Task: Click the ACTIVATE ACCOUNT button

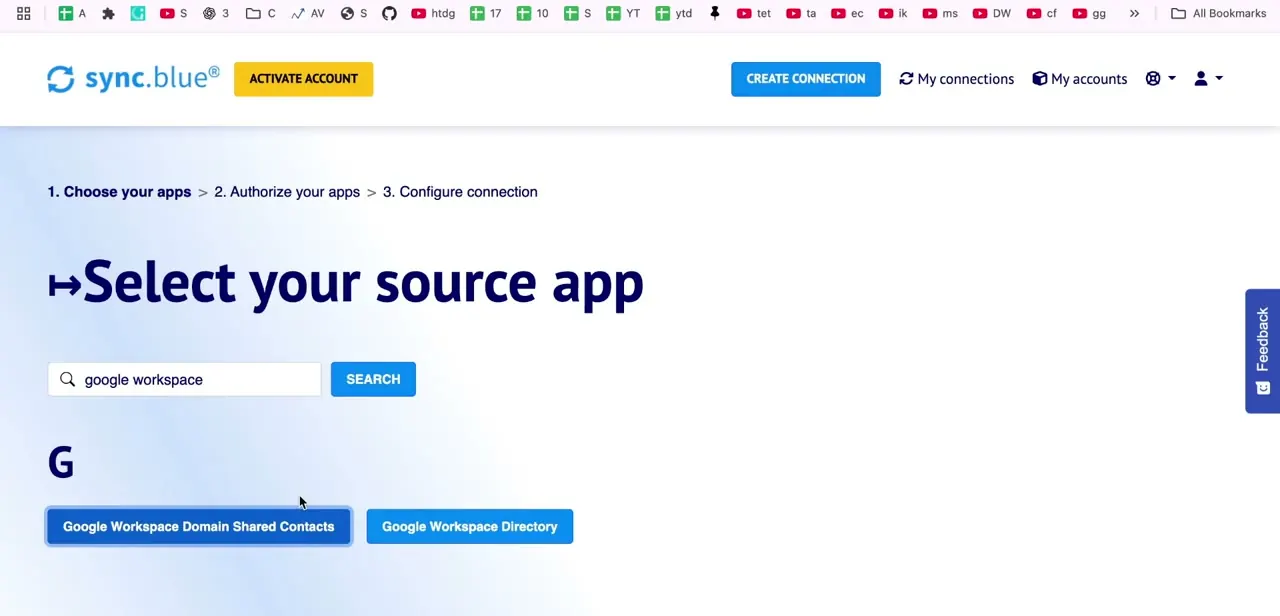Action: pos(303,79)
